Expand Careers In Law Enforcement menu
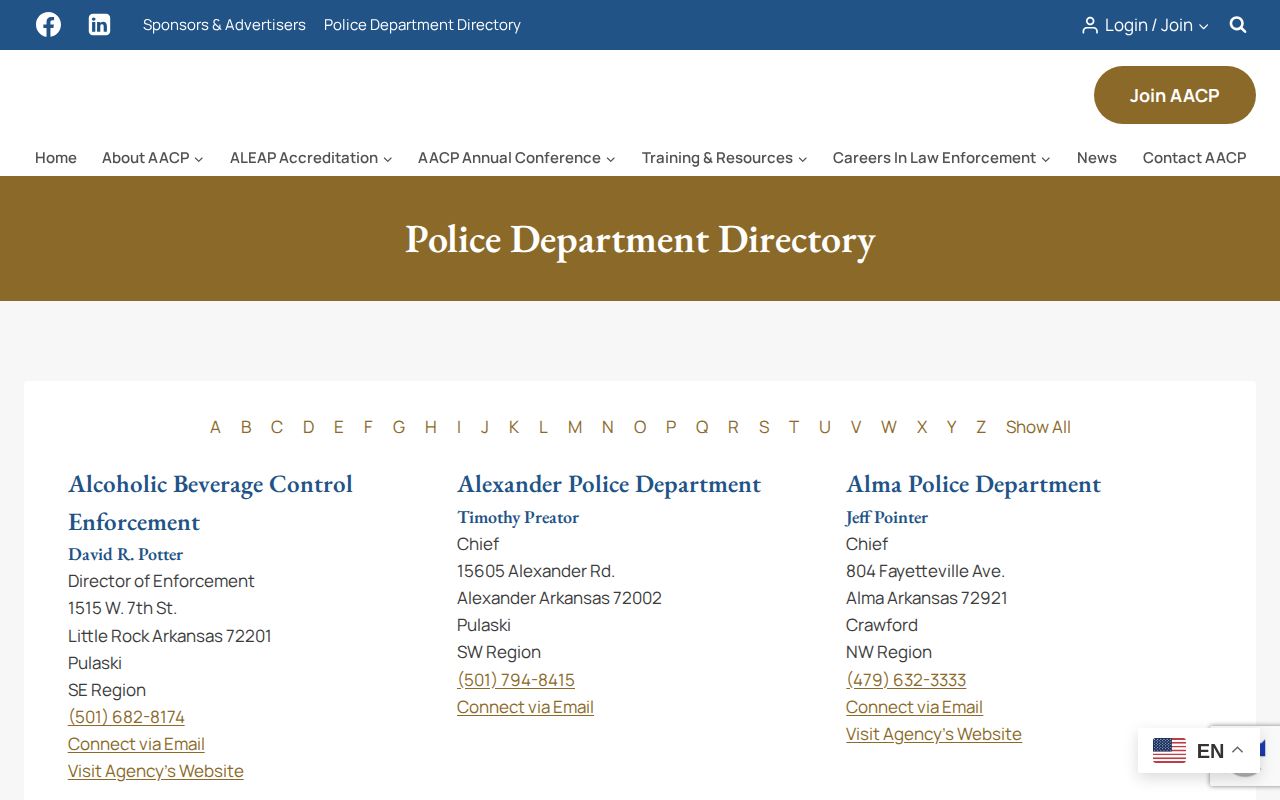 coord(942,158)
